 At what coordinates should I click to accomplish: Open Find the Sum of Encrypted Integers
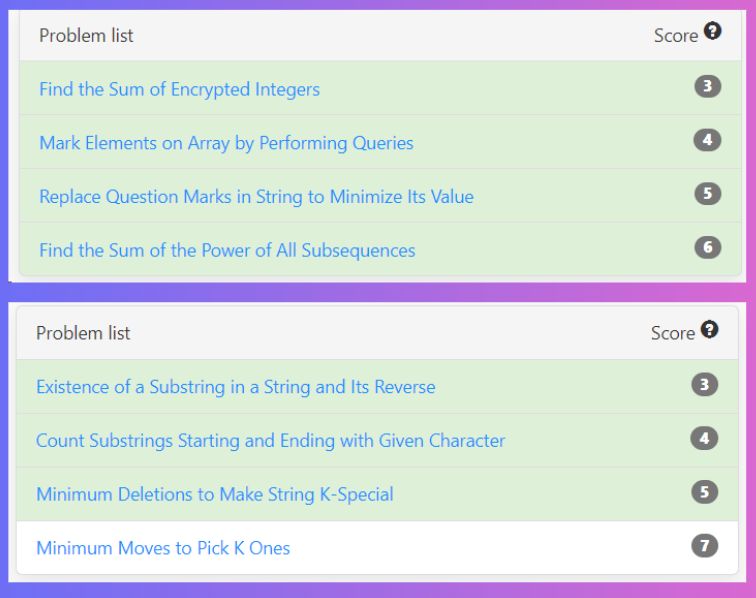point(179,90)
